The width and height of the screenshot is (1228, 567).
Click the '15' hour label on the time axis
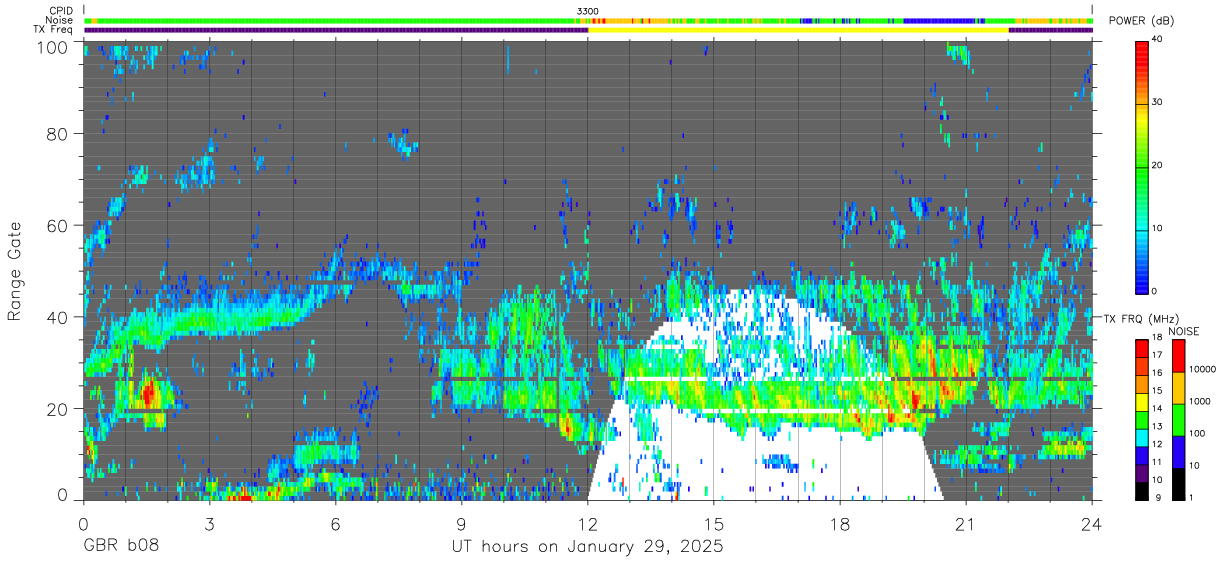[x=714, y=523]
